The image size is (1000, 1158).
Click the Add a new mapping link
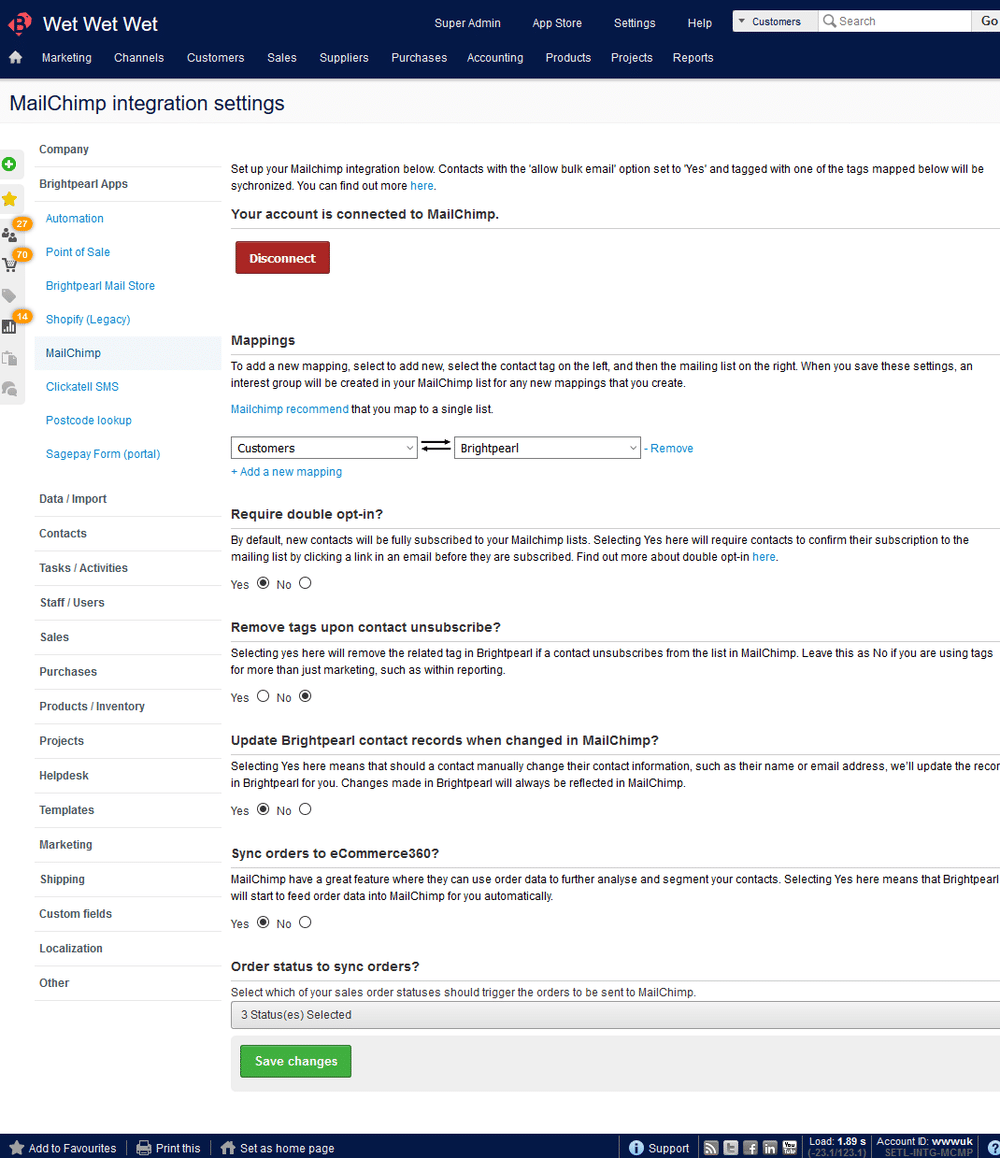tap(287, 472)
